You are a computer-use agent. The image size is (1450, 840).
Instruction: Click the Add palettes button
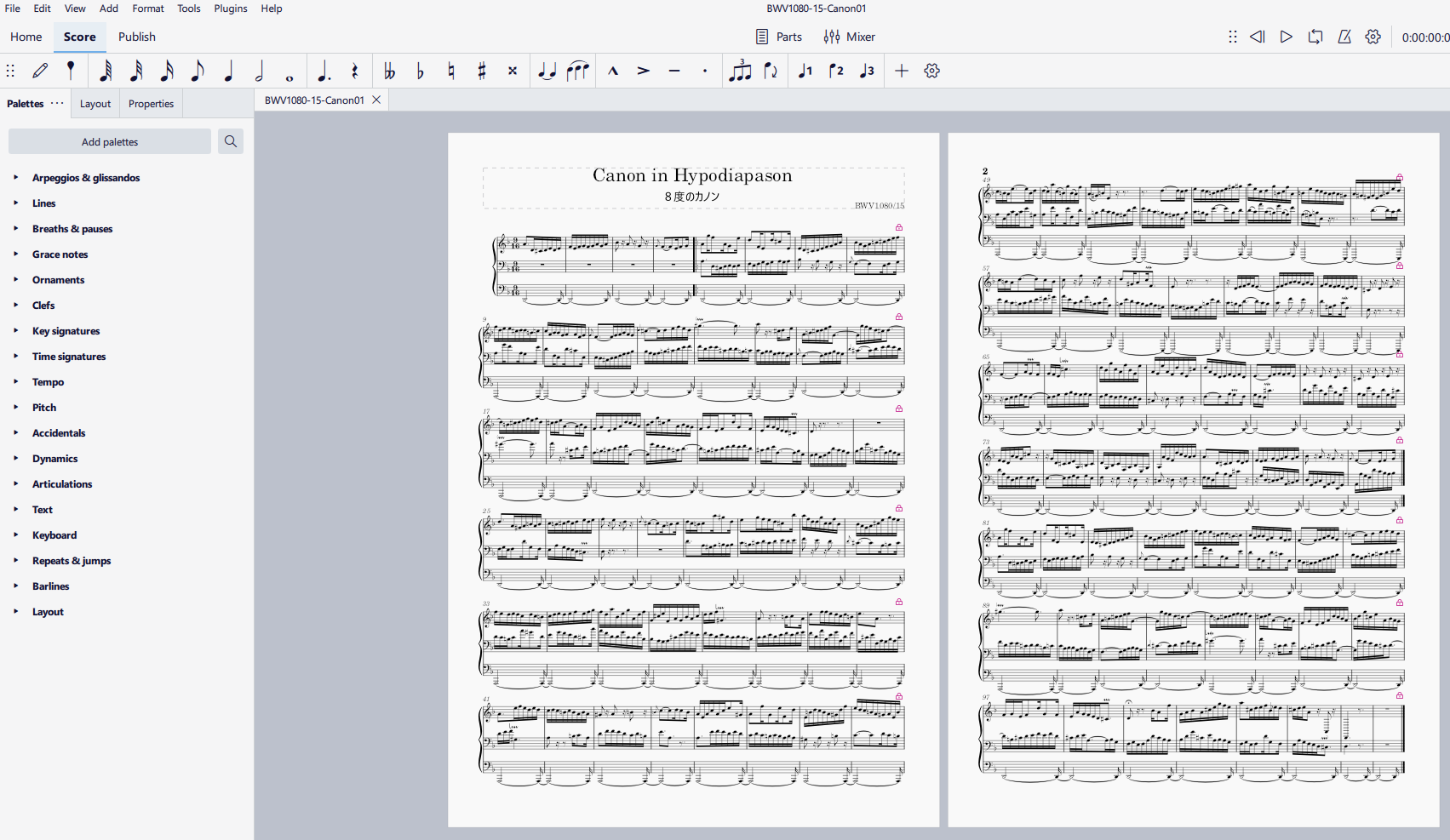click(x=110, y=141)
